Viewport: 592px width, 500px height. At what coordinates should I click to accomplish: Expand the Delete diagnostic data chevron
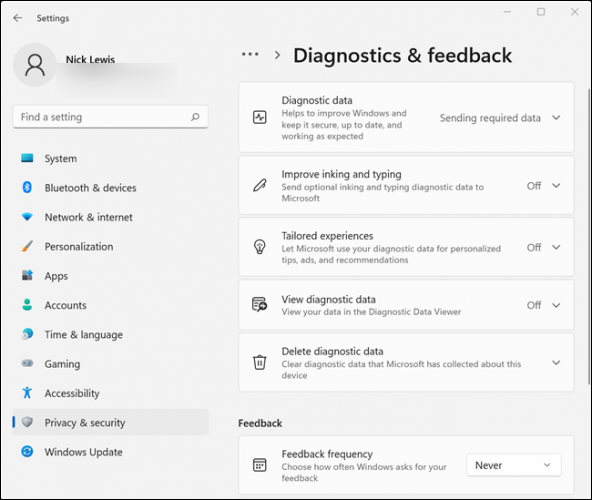click(x=556, y=363)
